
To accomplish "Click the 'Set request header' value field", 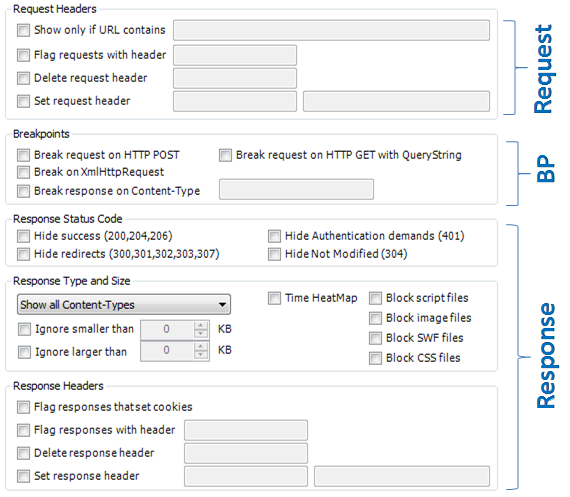I will 397,101.
